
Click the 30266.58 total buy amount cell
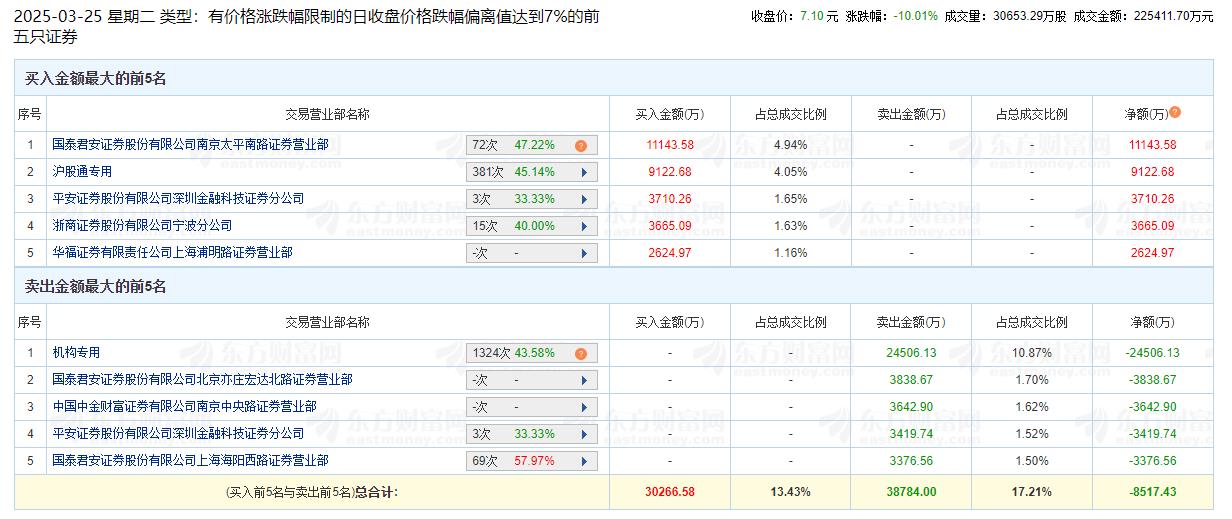click(x=670, y=492)
